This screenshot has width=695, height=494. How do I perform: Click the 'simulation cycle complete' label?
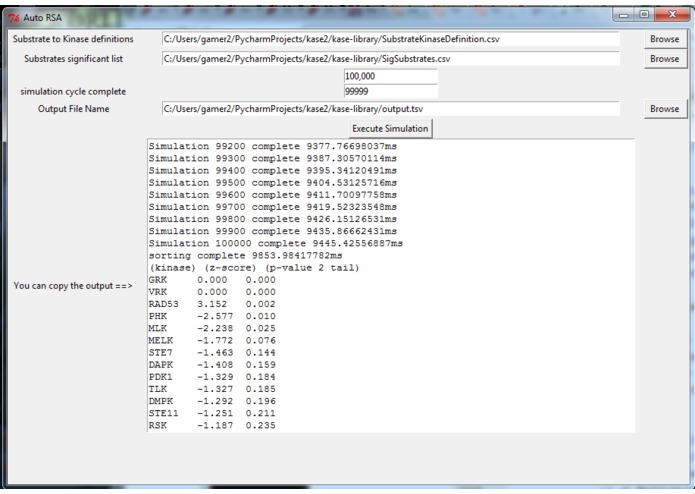(73, 92)
